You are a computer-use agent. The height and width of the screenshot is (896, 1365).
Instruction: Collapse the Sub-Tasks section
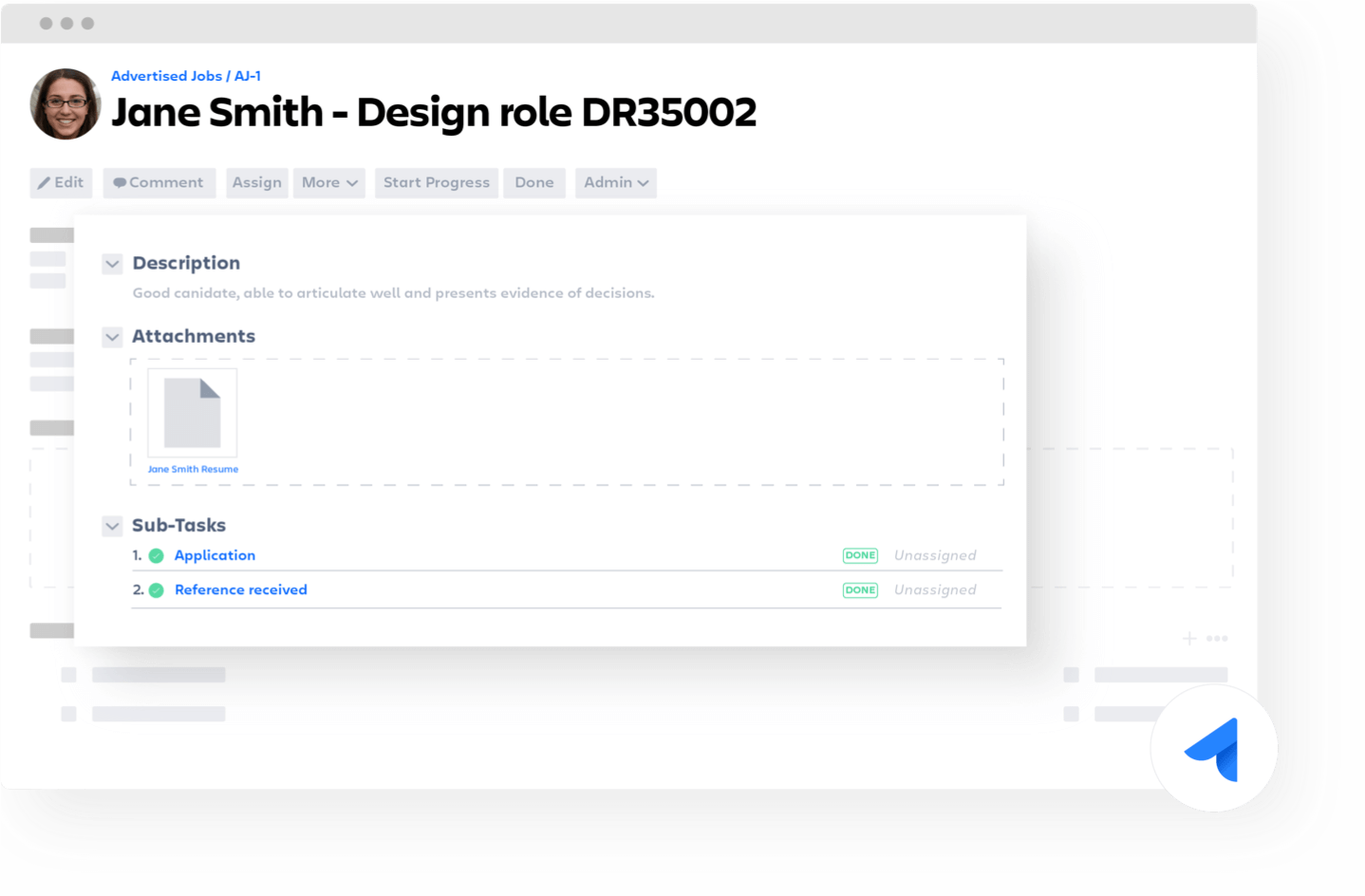112,526
